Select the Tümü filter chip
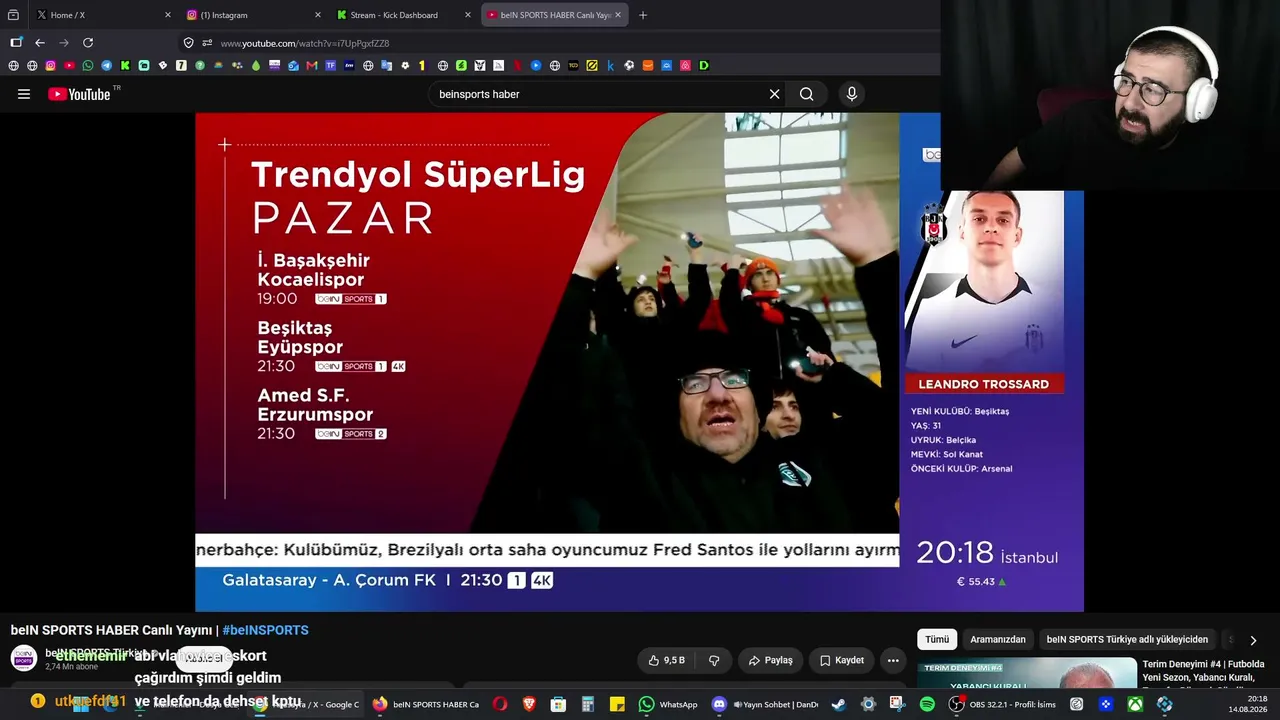Viewport: 1280px width, 720px height. [937, 639]
